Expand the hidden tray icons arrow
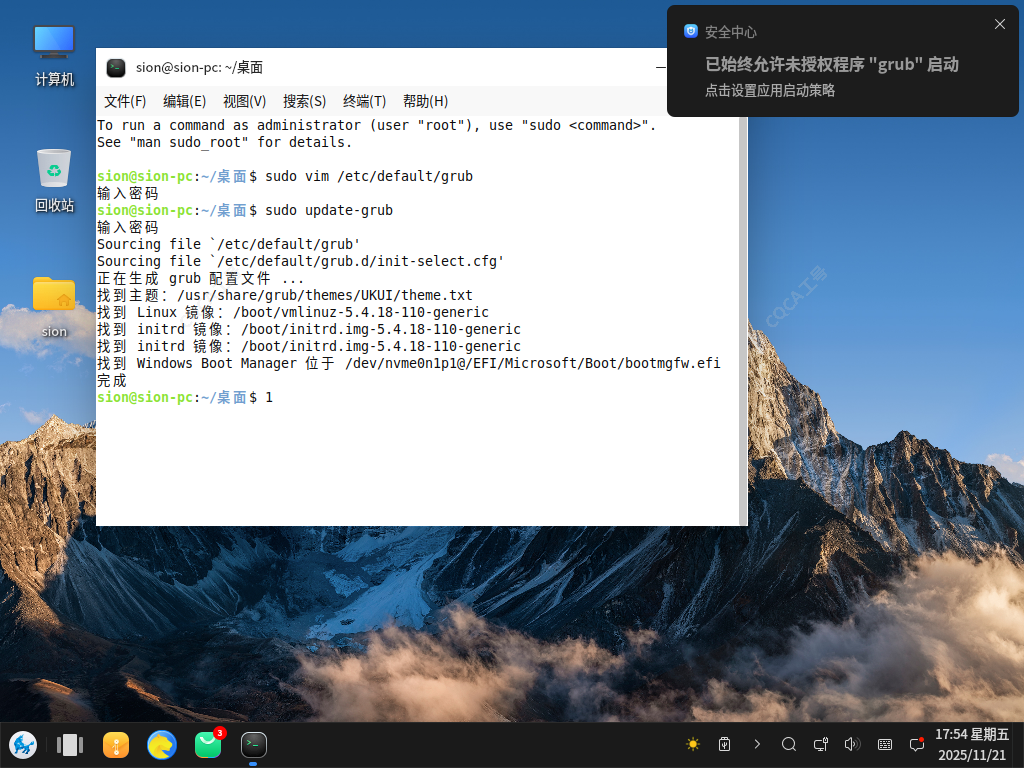Viewport: 1024px width, 768px height. (x=757, y=744)
